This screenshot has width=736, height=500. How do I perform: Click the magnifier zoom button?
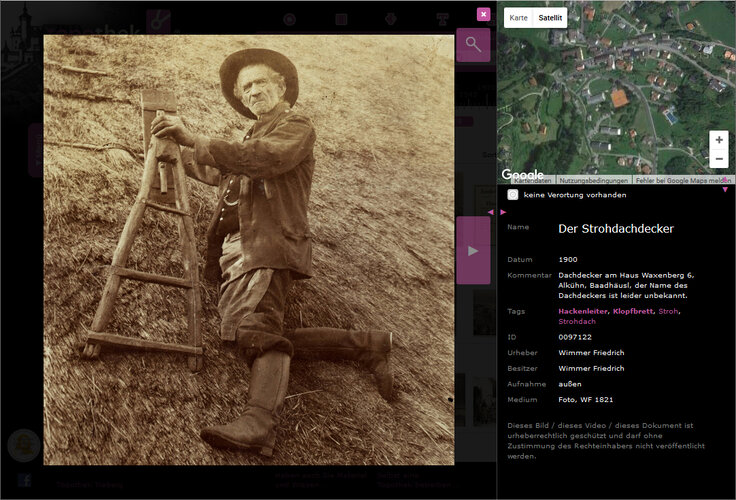(x=473, y=45)
